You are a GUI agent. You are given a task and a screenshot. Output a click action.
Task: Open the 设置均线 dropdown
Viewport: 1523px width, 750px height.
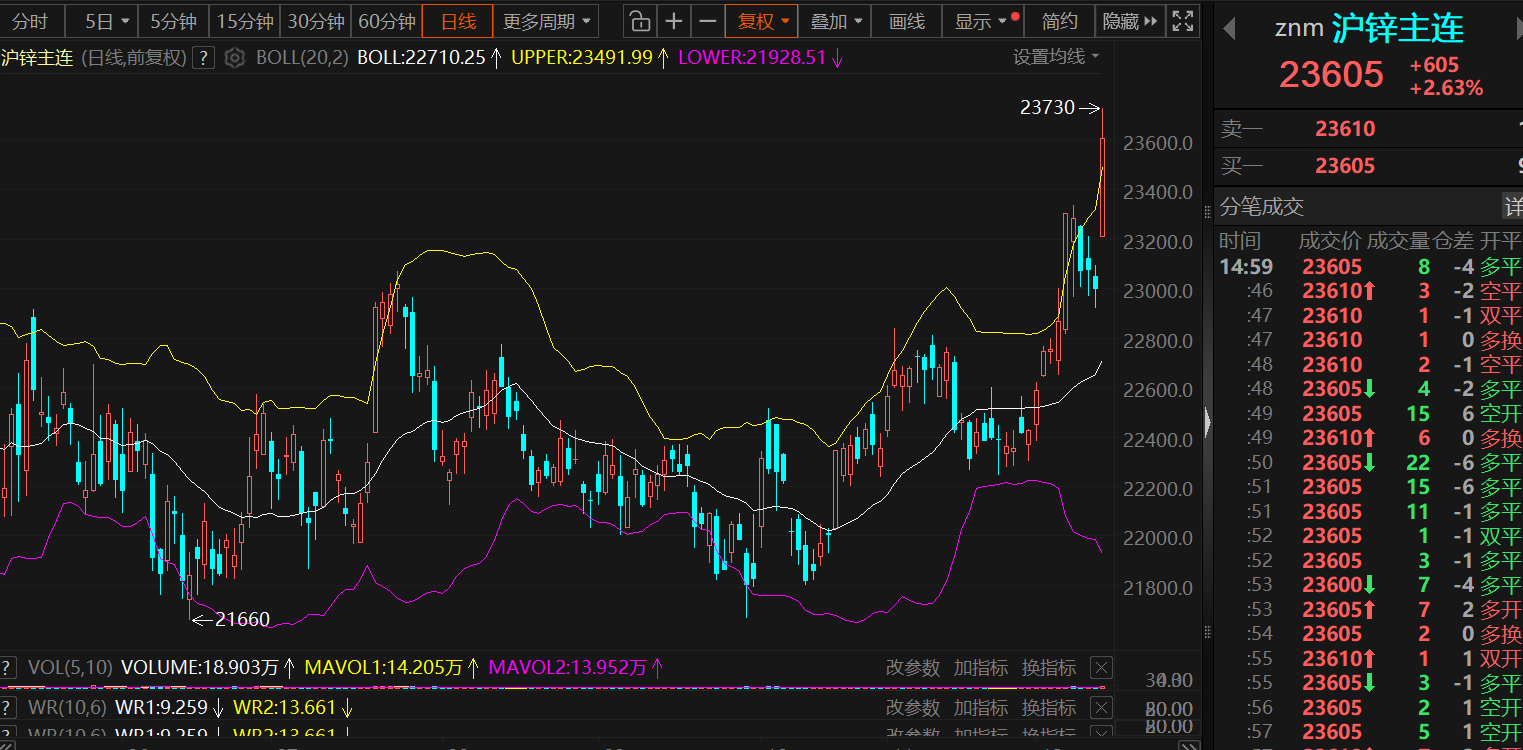[x=1055, y=57]
